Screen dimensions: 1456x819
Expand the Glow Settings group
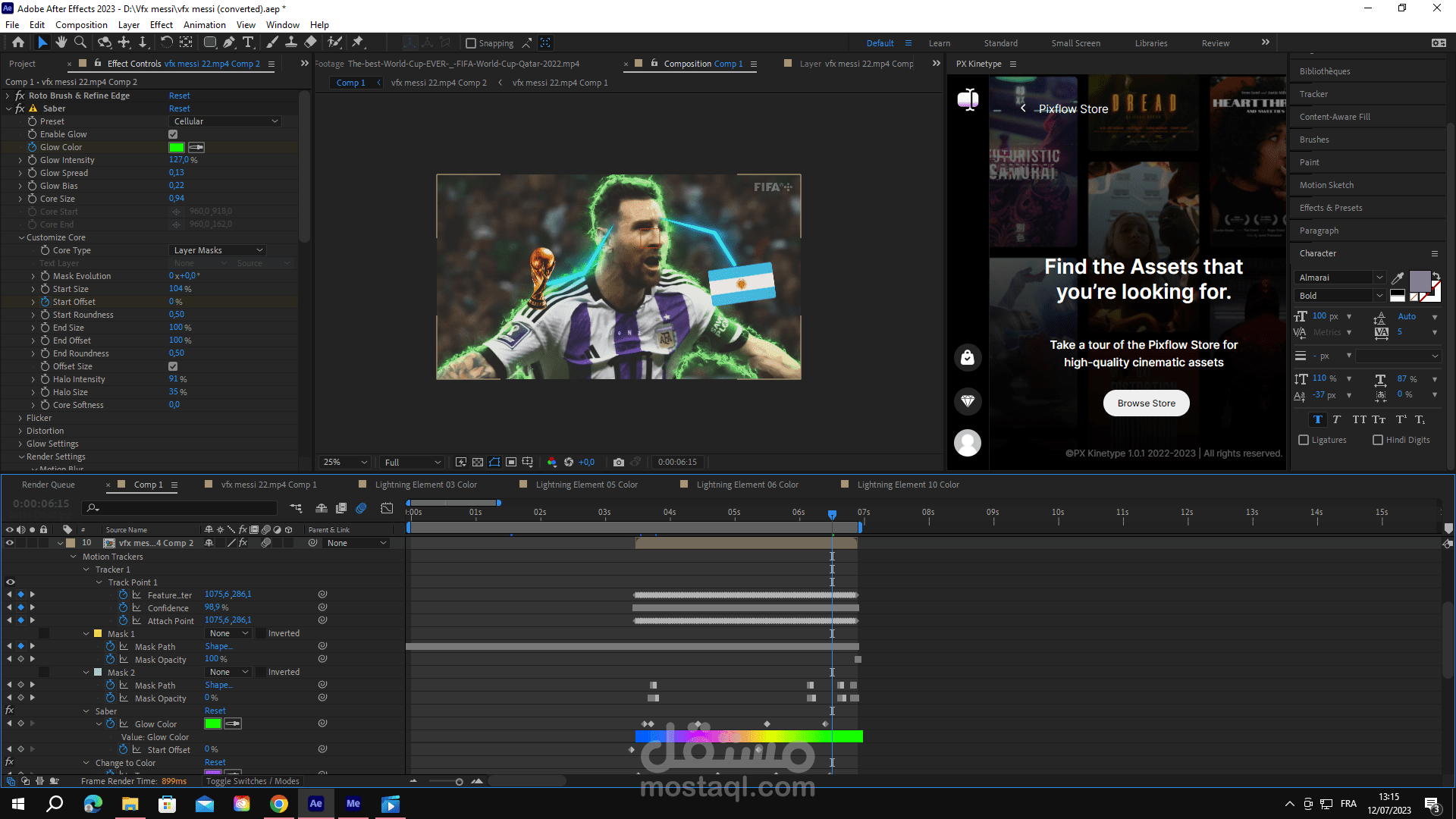pyautogui.click(x=21, y=444)
